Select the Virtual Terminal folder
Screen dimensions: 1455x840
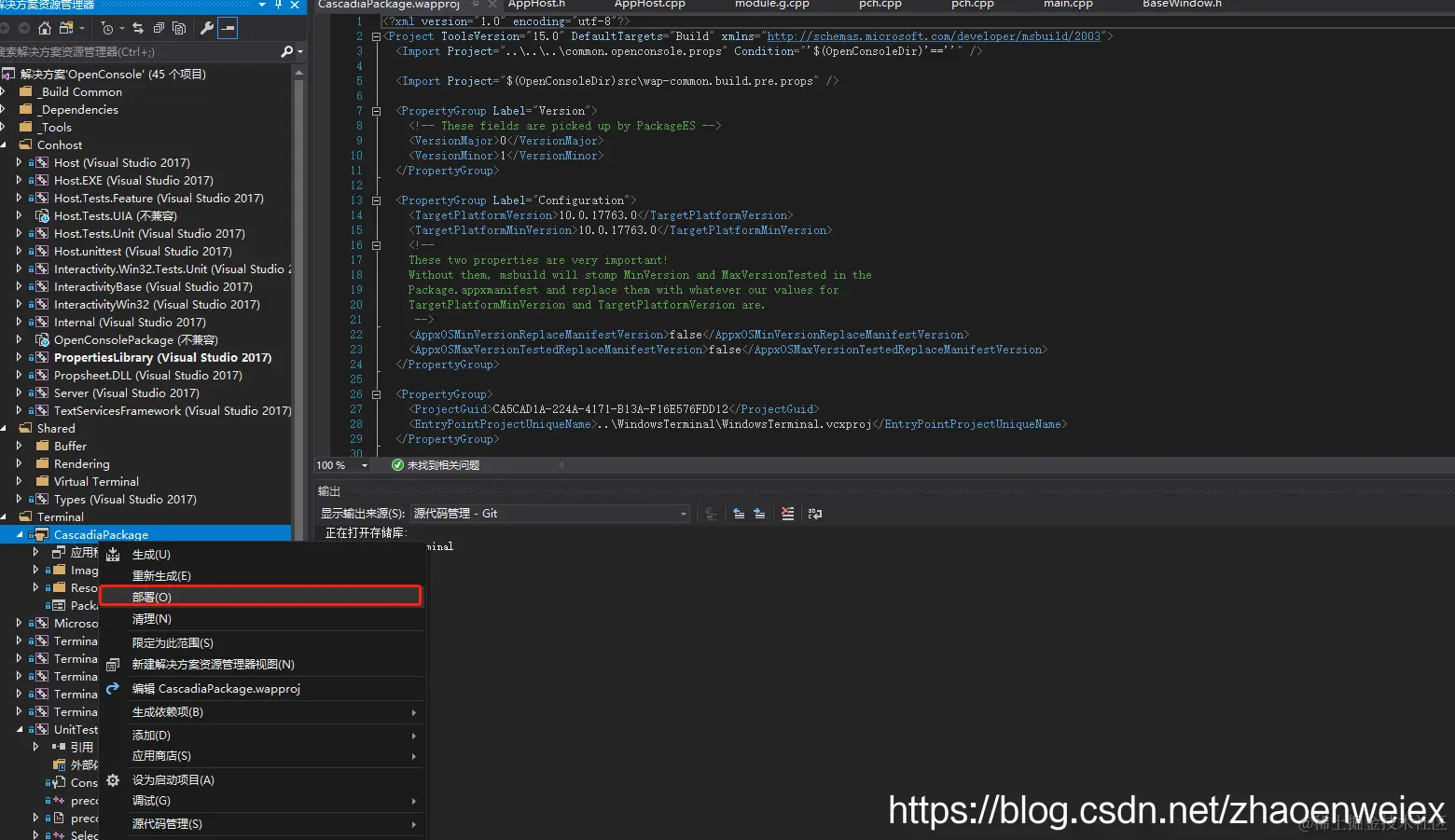click(96, 482)
